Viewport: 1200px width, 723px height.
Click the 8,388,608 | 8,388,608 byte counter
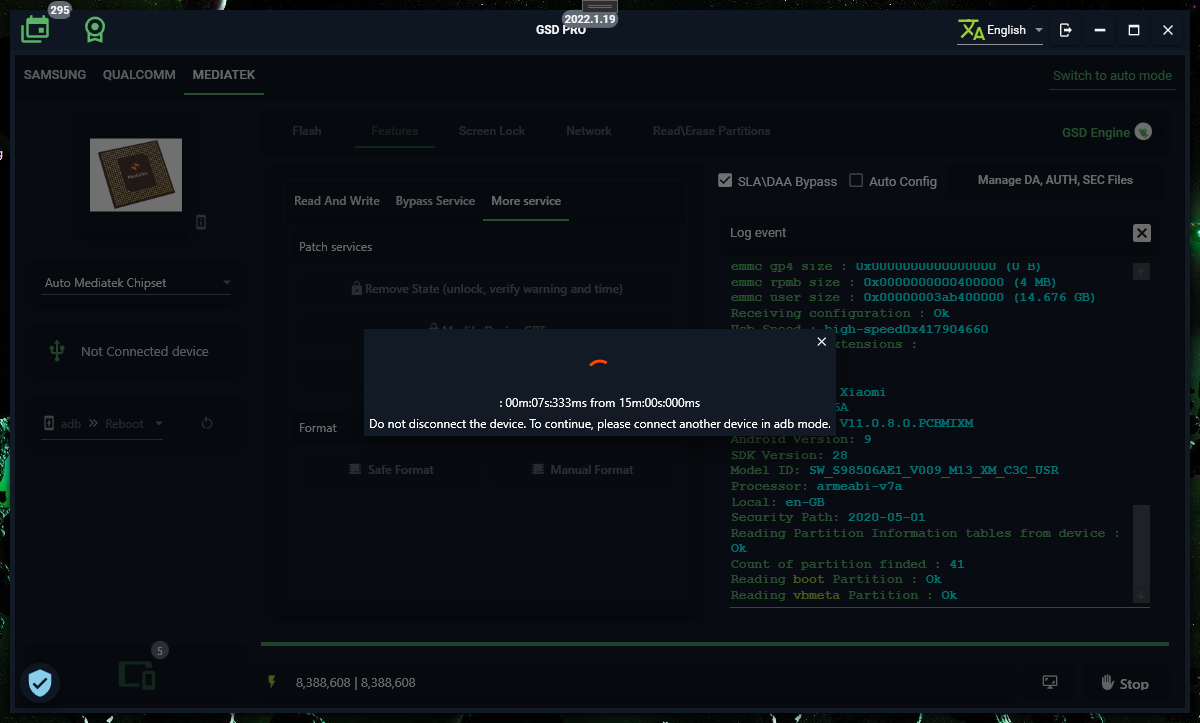coord(355,683)
